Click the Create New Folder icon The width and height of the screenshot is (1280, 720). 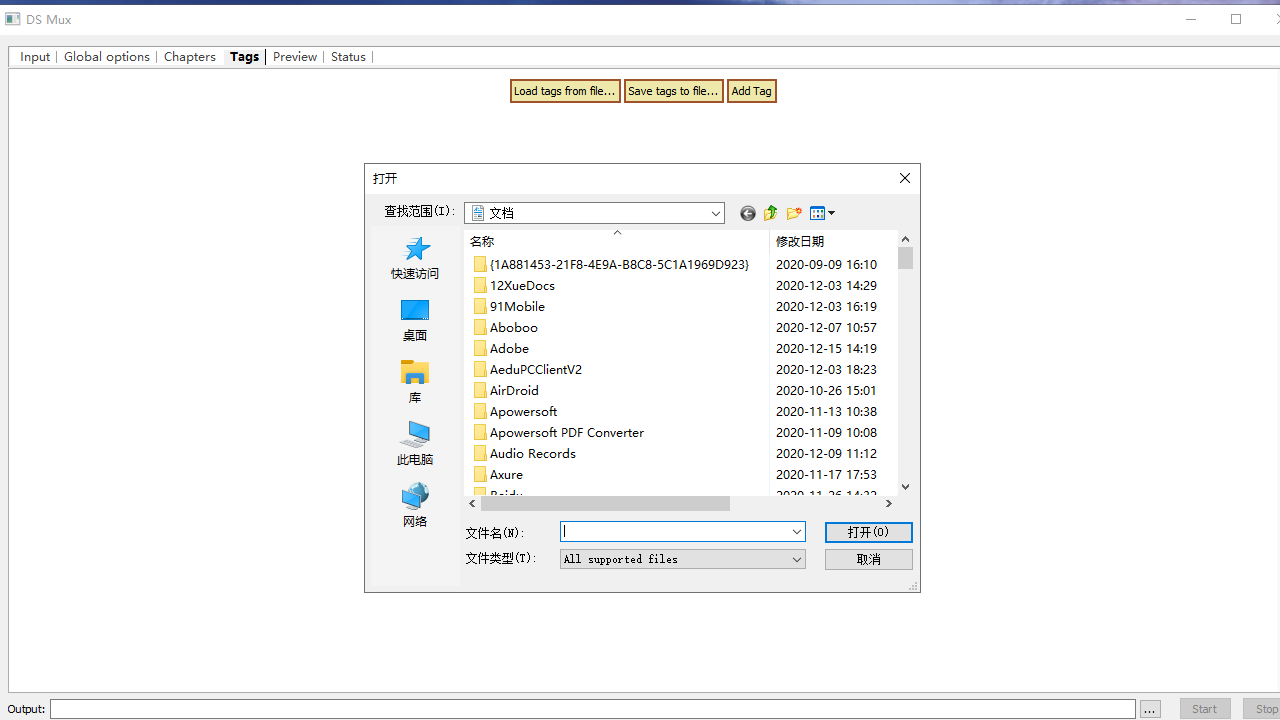pos(793,213)
